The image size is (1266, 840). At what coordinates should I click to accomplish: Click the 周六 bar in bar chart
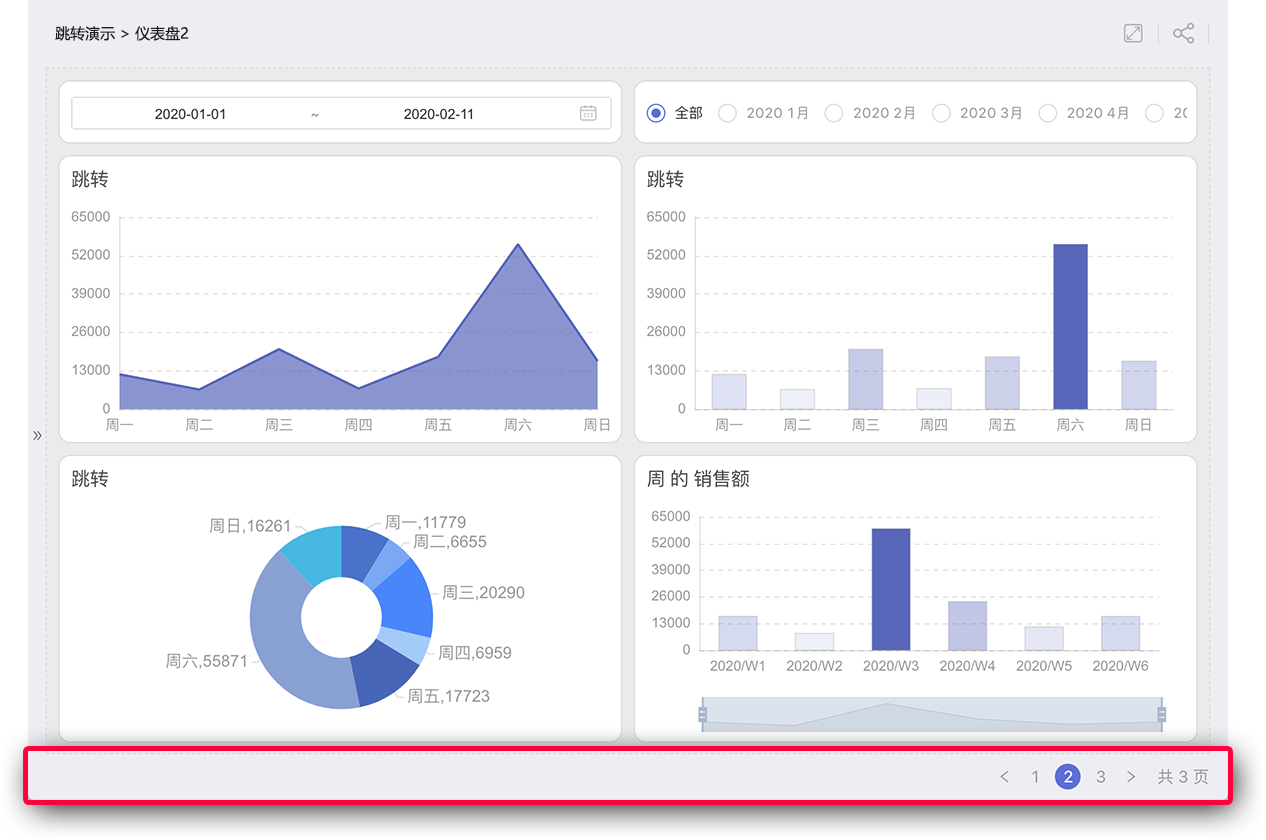[x=1070, y=327]
